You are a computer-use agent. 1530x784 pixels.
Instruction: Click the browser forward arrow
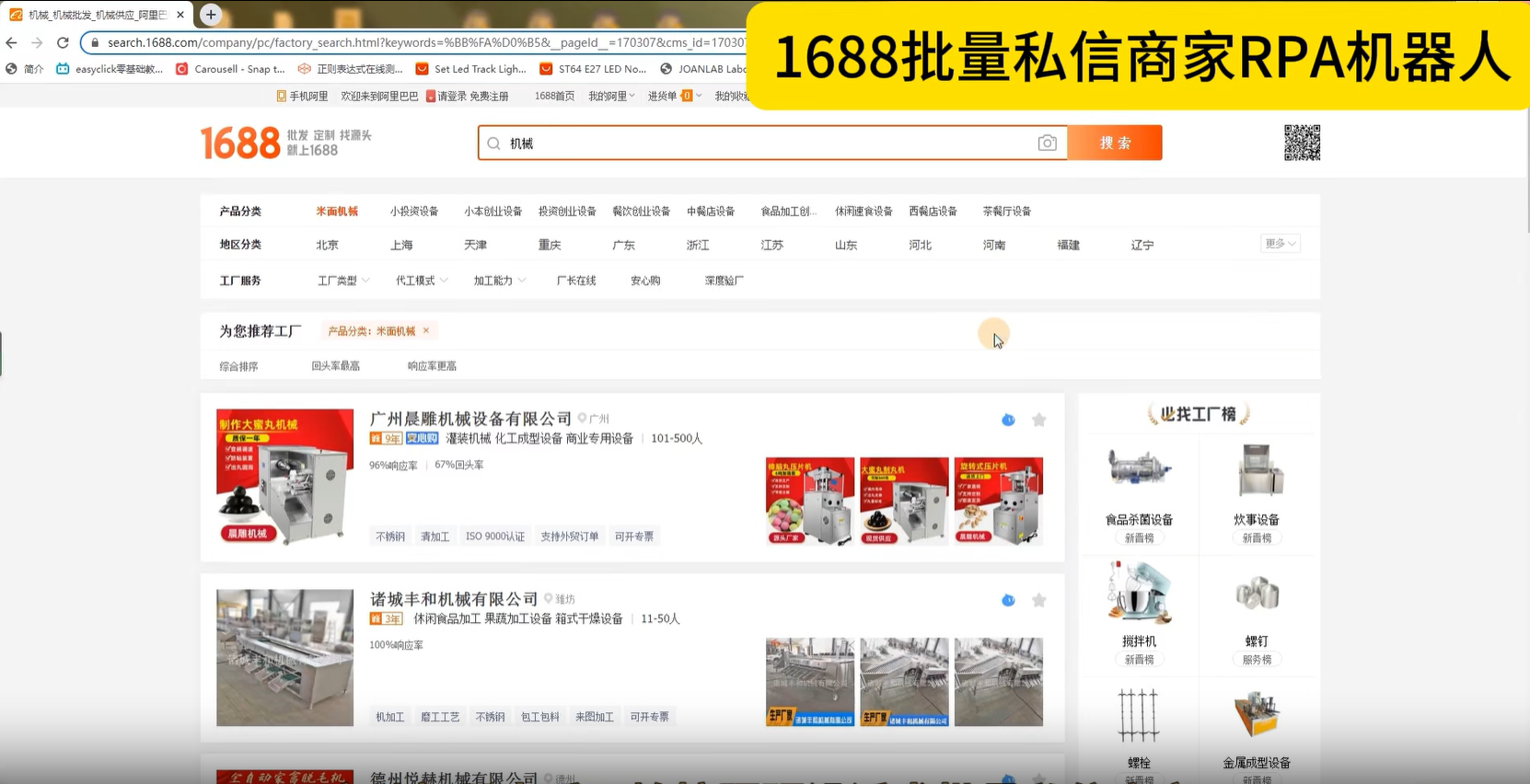37,42
